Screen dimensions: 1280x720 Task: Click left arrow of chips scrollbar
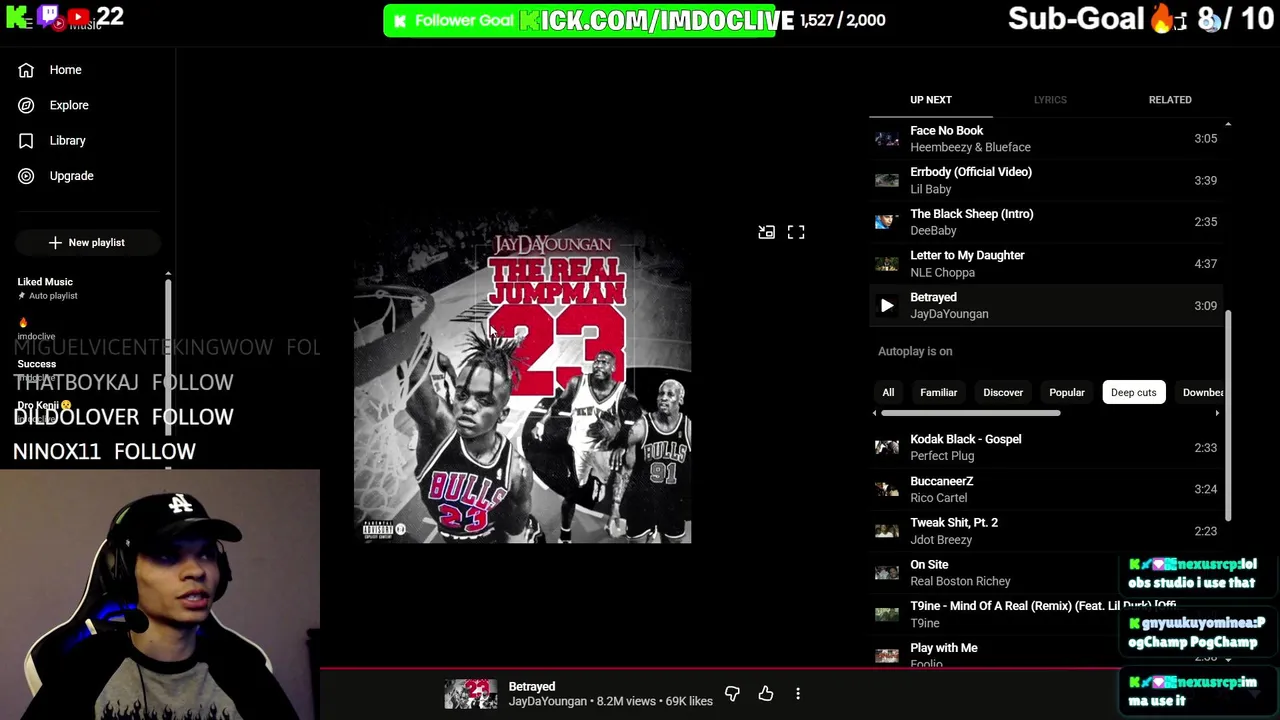874,413
